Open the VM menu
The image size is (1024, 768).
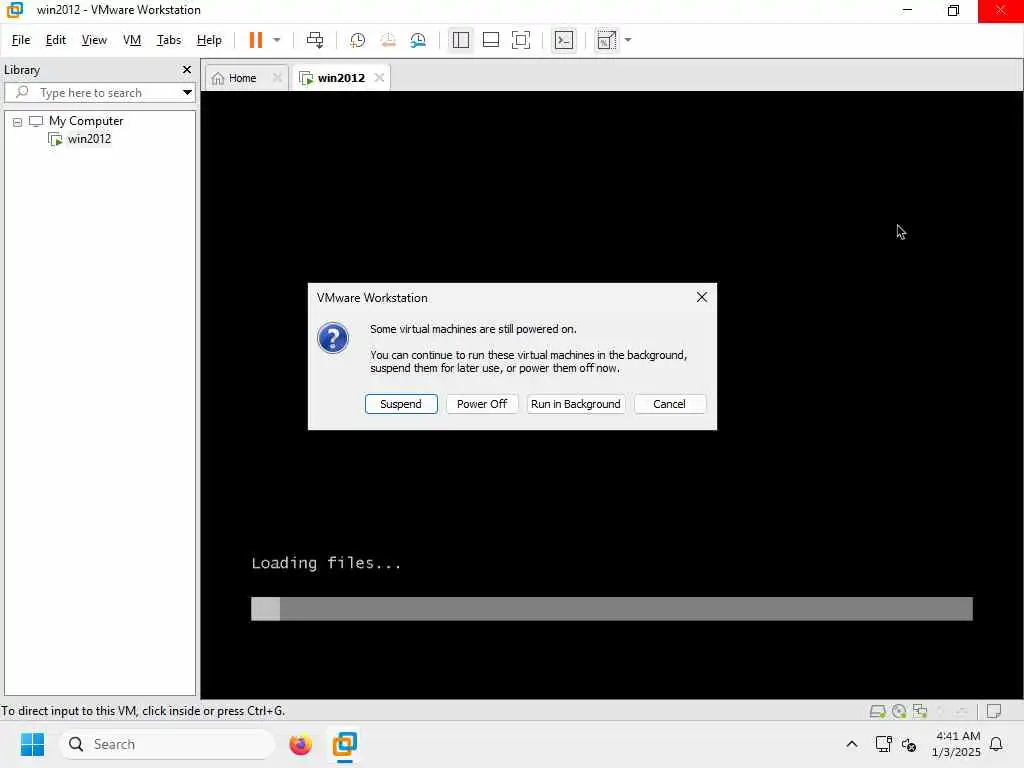pos(132,40)
